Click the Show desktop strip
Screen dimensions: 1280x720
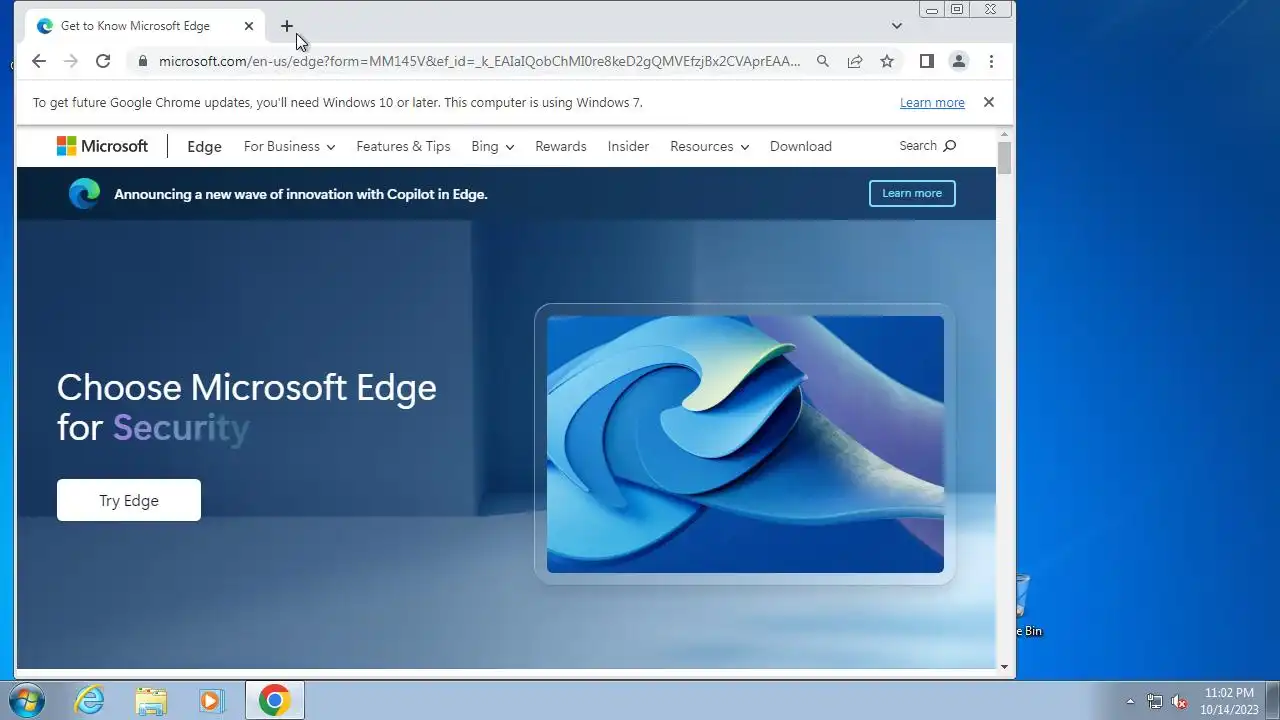(1272, 700)
